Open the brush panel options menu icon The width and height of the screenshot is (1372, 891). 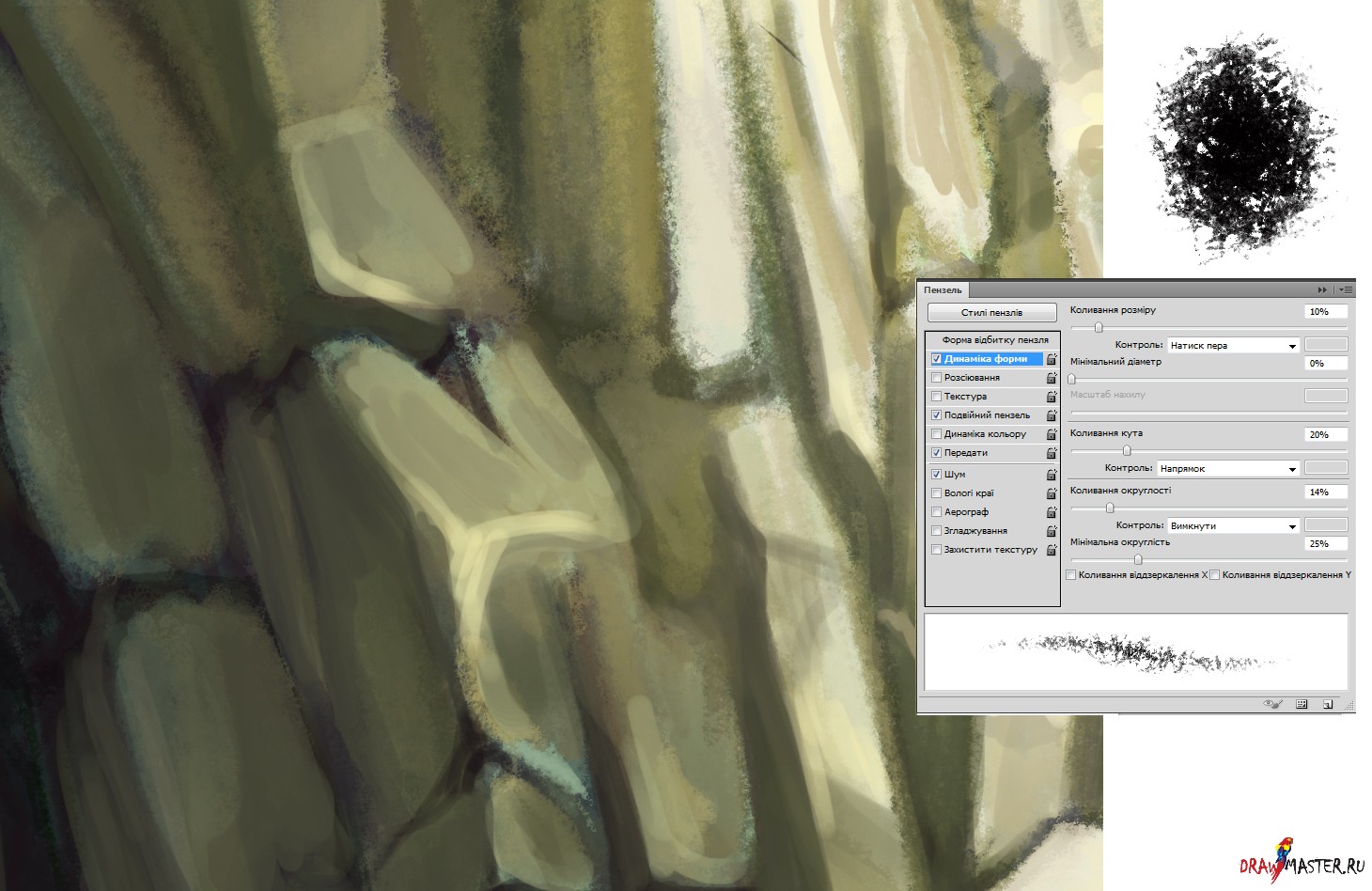point(1346,289)
